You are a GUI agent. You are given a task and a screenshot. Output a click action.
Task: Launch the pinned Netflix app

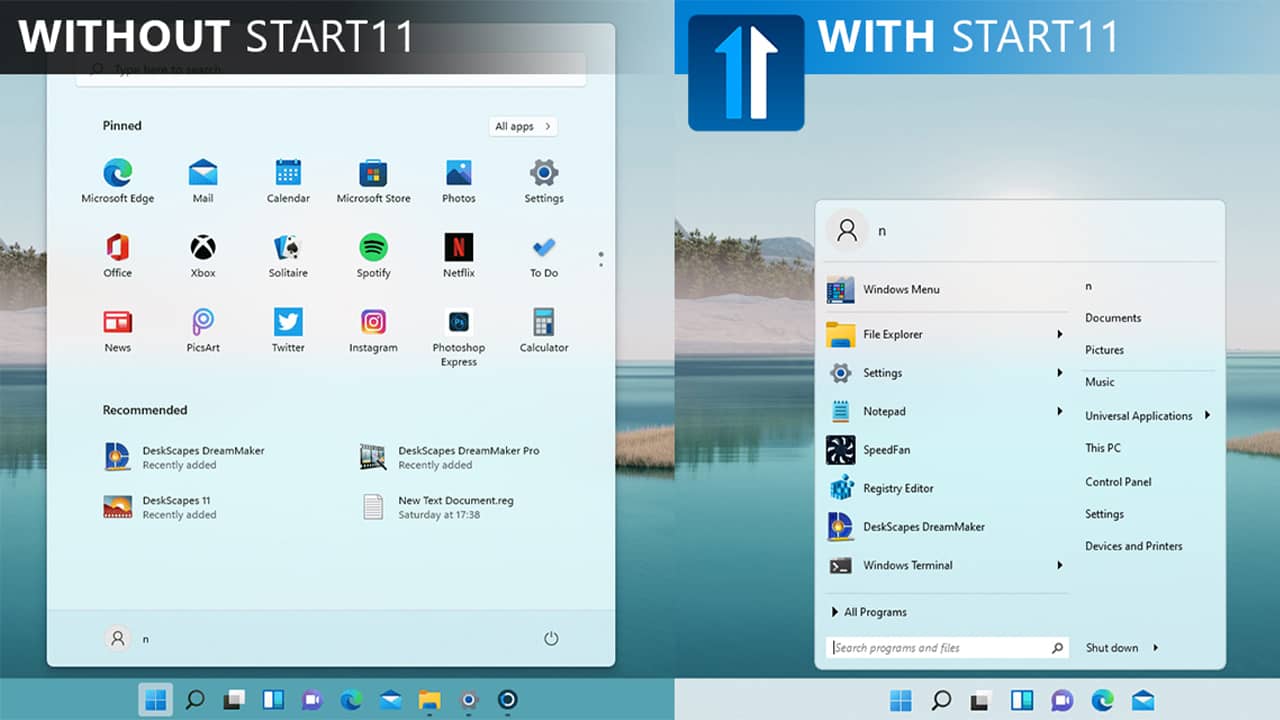click(459, 255)
